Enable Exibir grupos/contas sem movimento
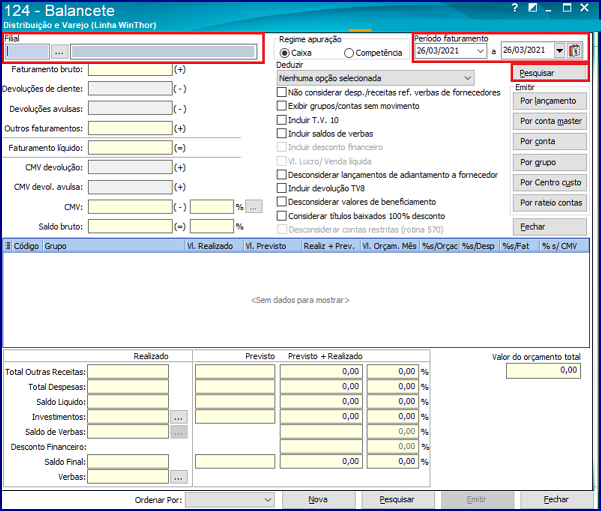Image resolution: width=601 pixels, height=511 pixels. pos(281,105)
